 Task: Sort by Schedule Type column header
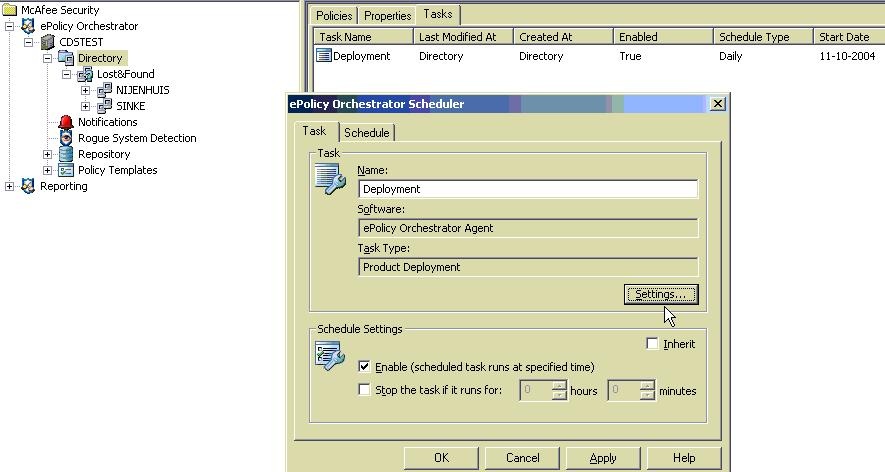[763, 37]
